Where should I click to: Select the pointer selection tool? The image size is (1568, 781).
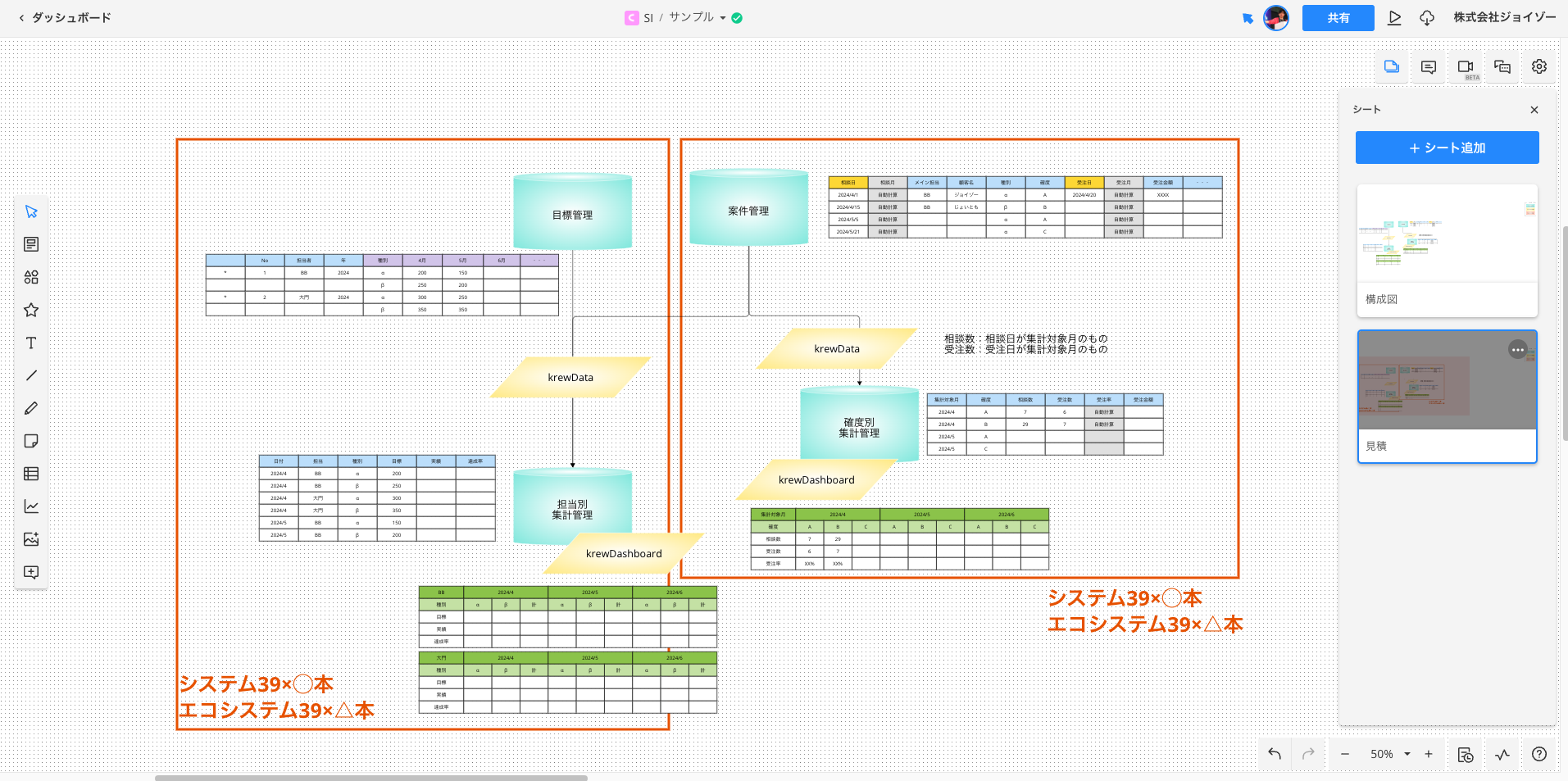31,211
